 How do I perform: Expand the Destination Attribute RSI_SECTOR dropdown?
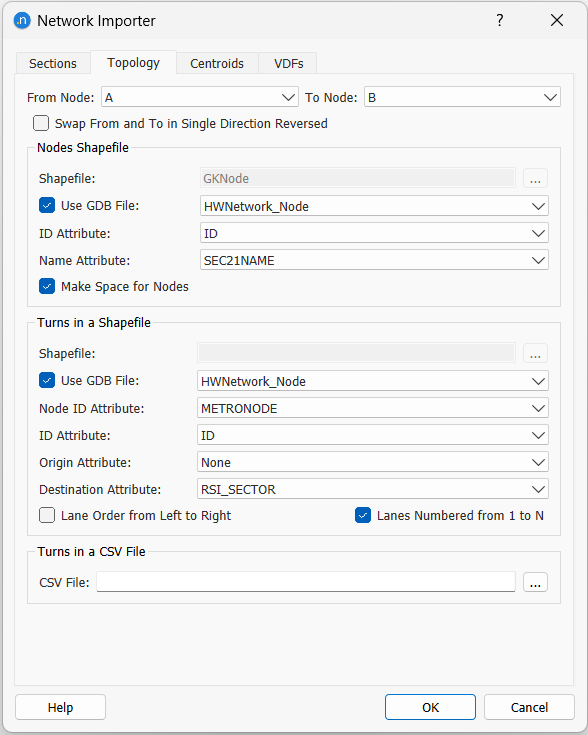[373, 489]
